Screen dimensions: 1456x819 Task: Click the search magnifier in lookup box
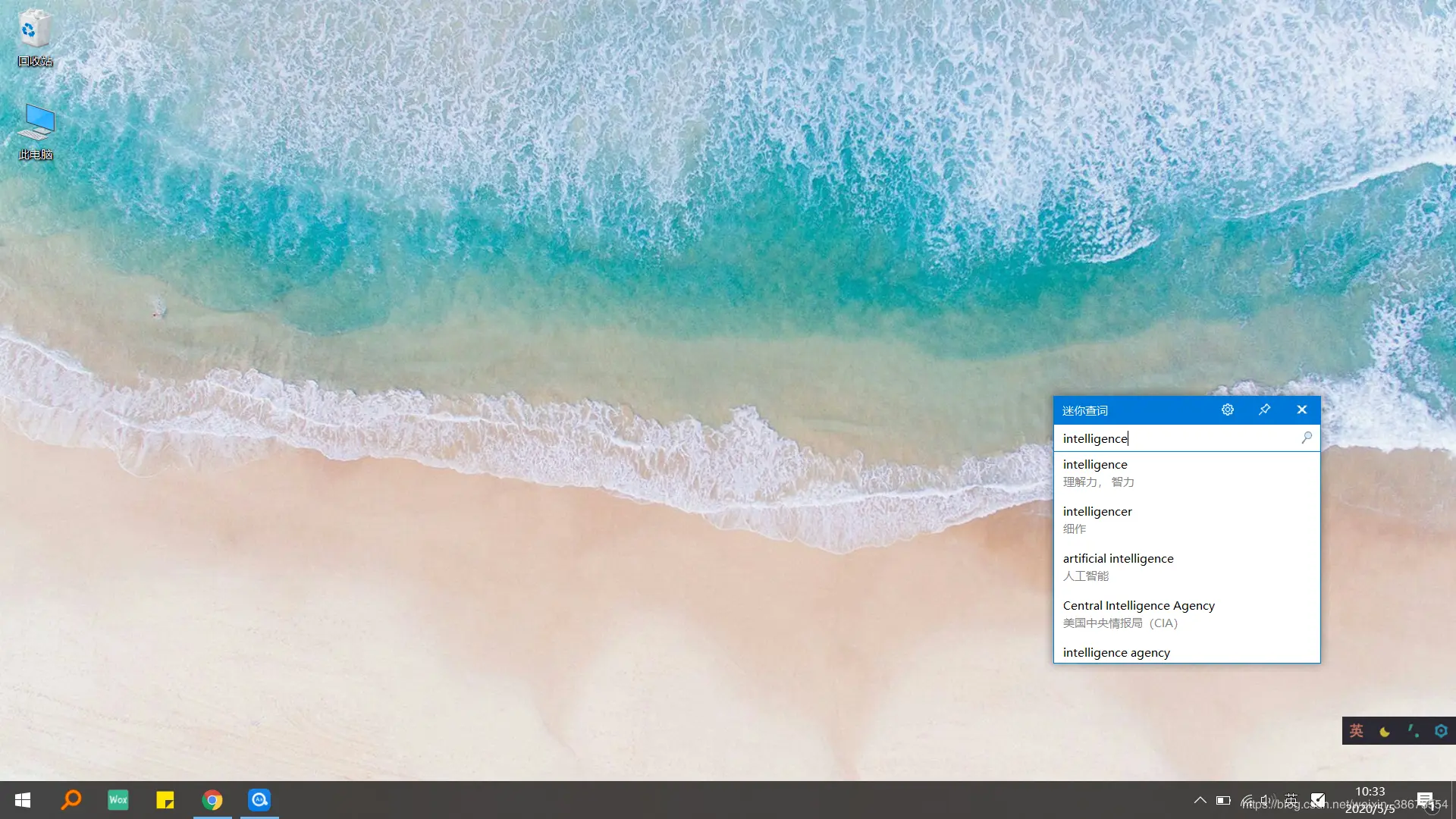click(x=1307, y=438)
